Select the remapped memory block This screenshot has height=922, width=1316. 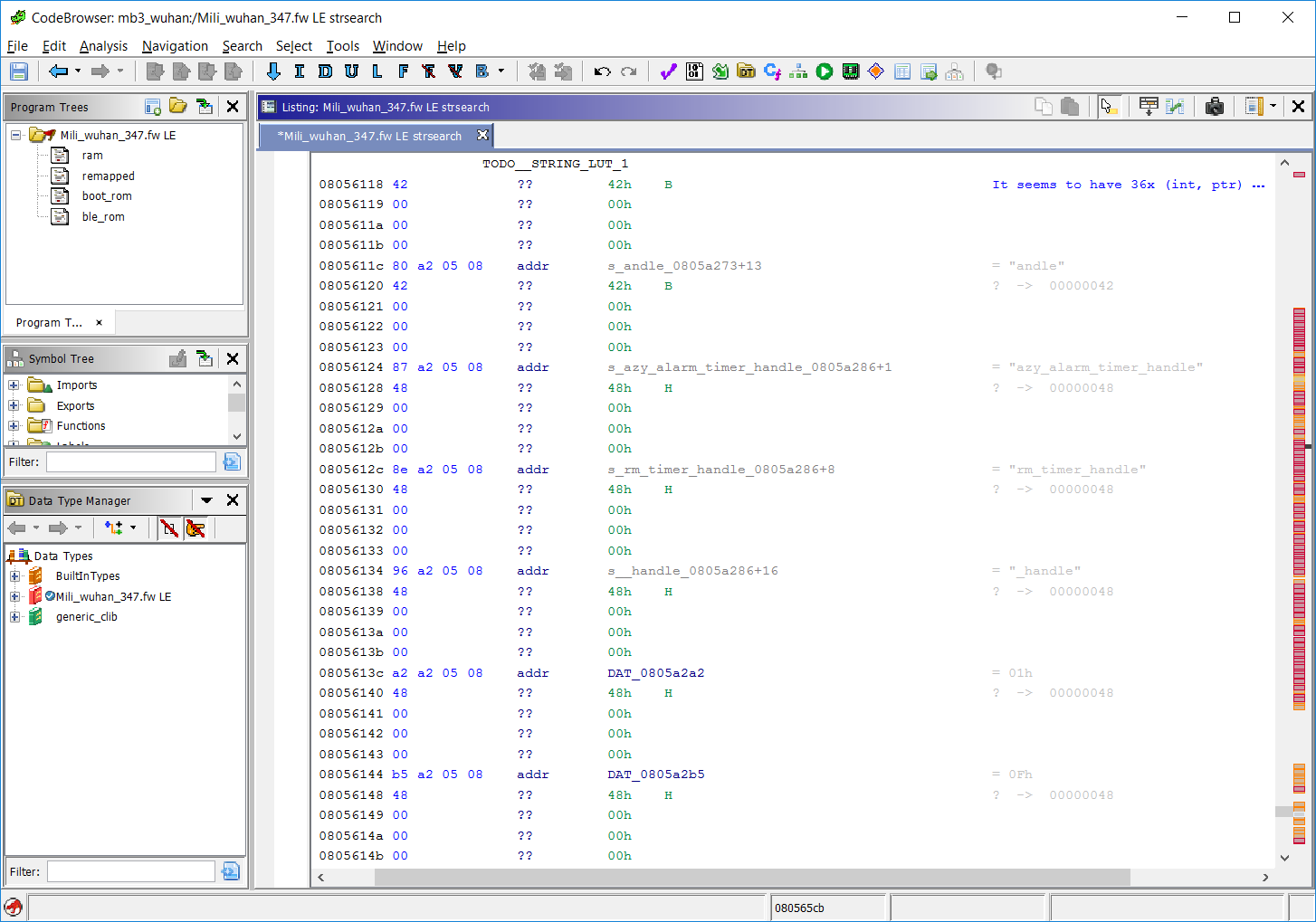click(x=109, y=176)
